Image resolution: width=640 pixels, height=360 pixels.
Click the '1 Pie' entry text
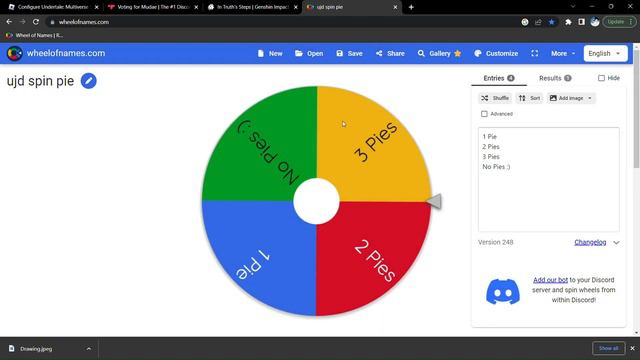[489, 137]
